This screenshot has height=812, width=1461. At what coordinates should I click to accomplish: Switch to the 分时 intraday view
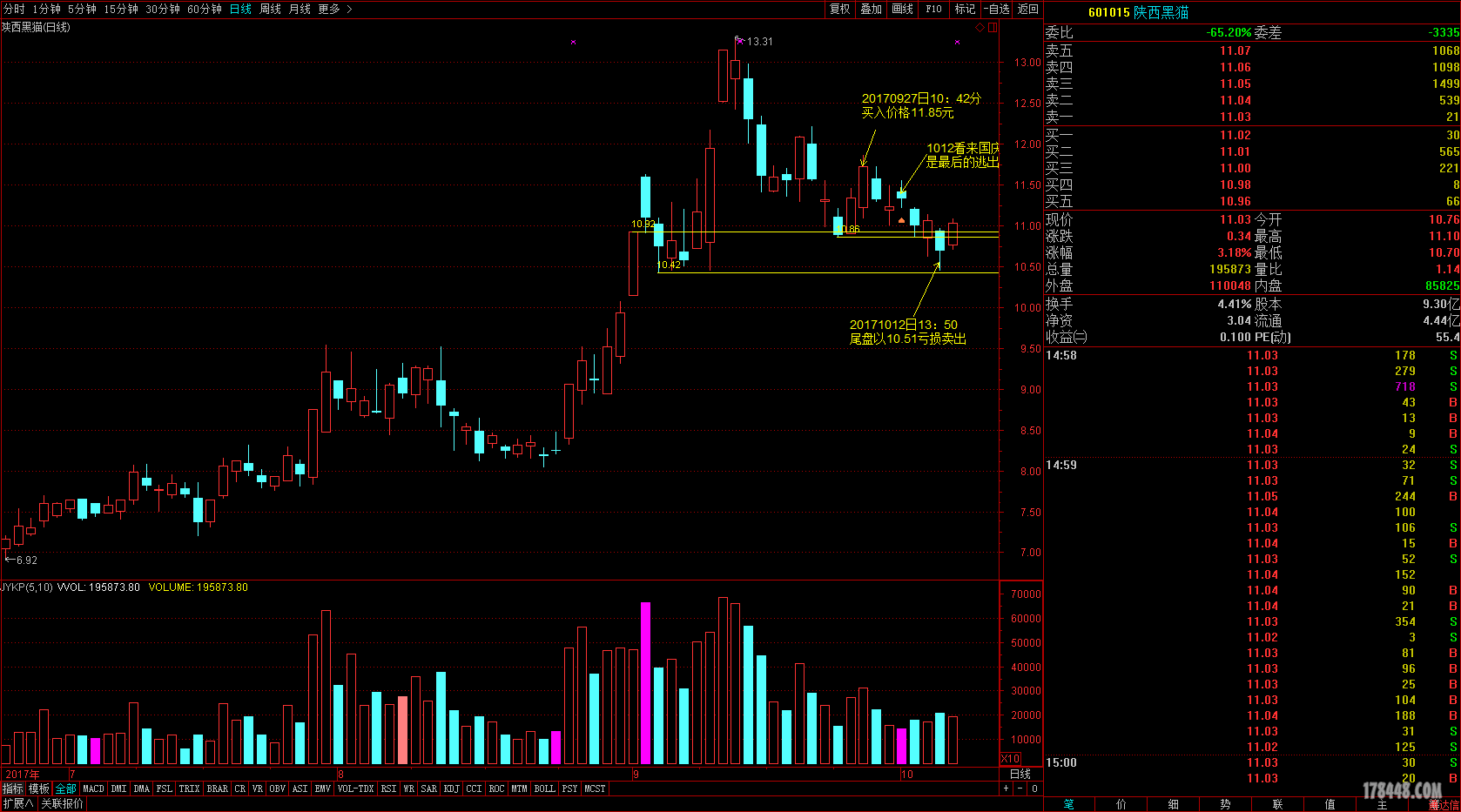click(14, 9)
